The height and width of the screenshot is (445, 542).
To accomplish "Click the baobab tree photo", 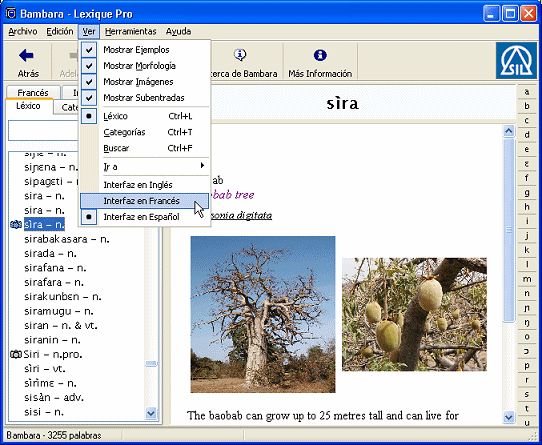I will [263, 314].
